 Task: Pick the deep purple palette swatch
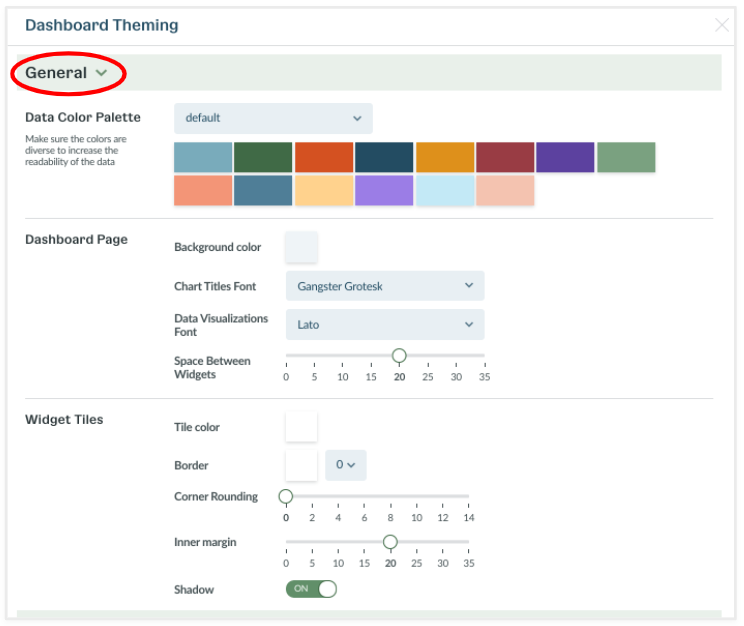tap(565, 157)
